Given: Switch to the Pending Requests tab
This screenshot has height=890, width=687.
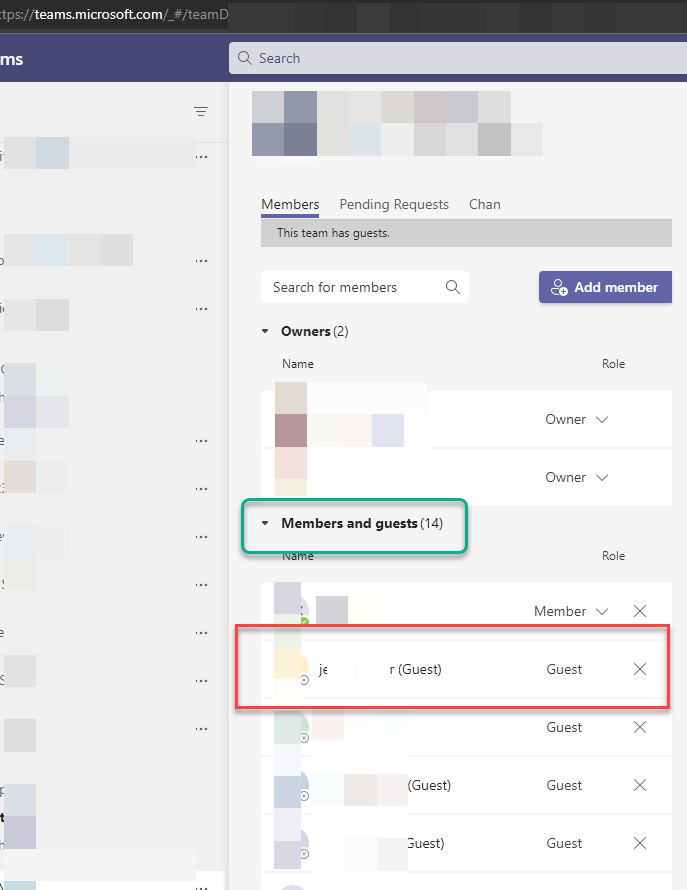Looking at the screenshot, I should click(394, 204).
